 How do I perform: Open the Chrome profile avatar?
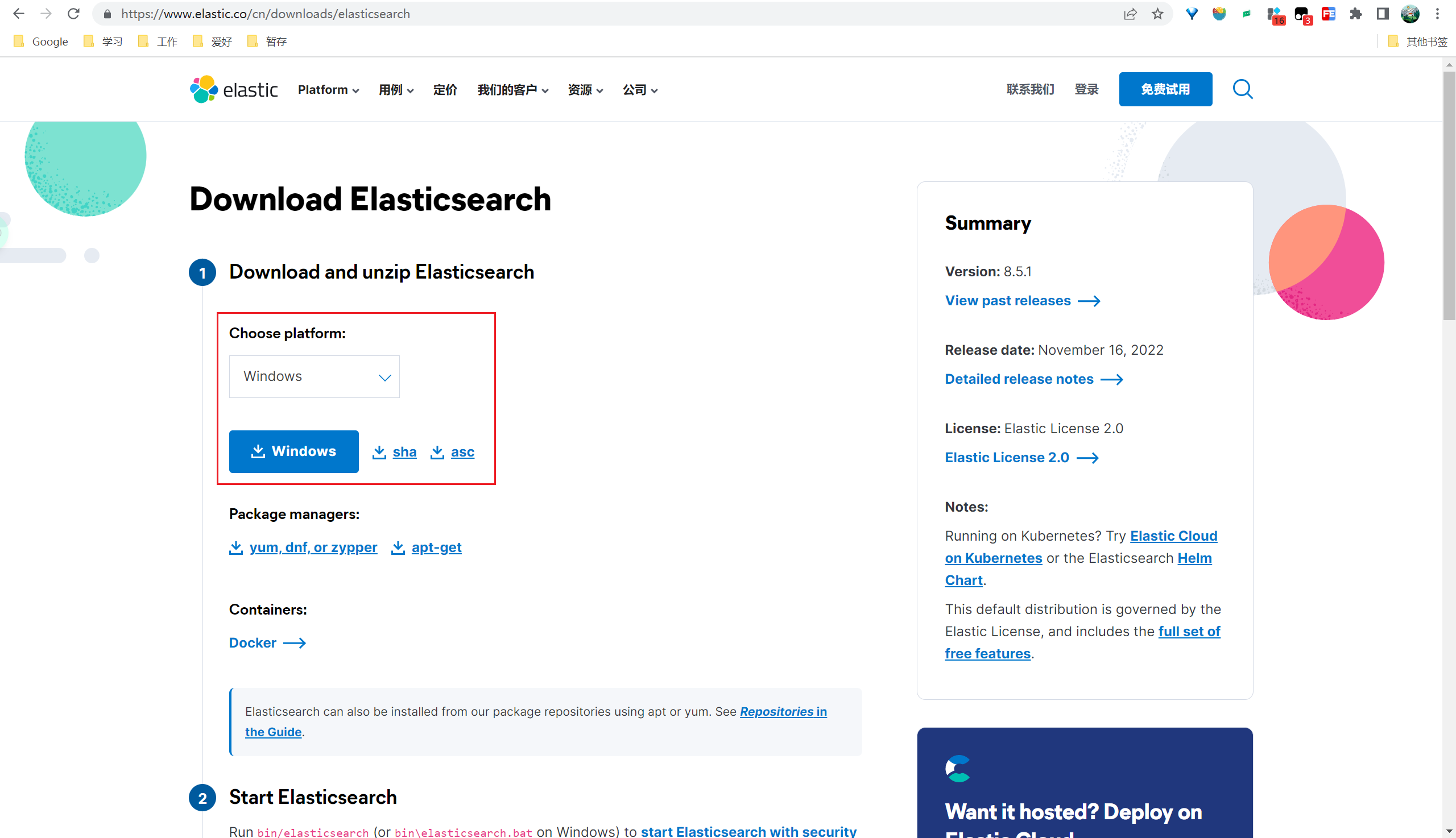(1409, 13)
